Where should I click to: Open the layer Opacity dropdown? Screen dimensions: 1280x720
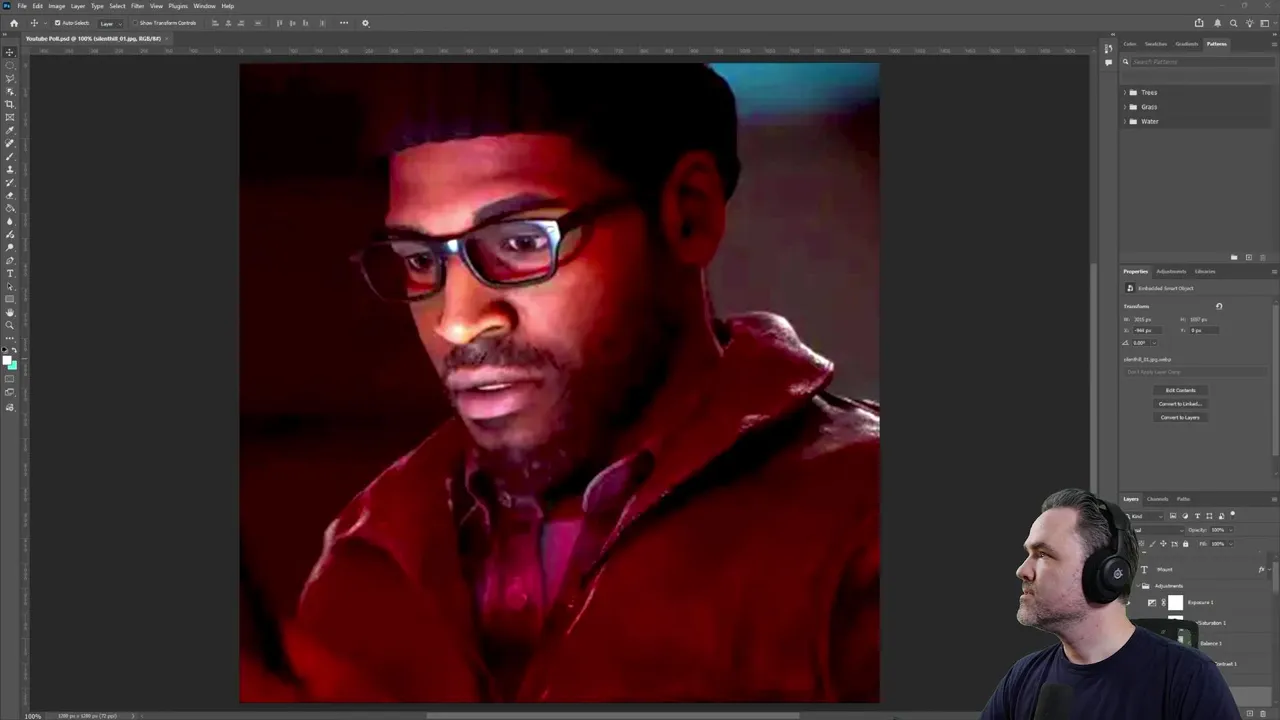[1231, 530]
